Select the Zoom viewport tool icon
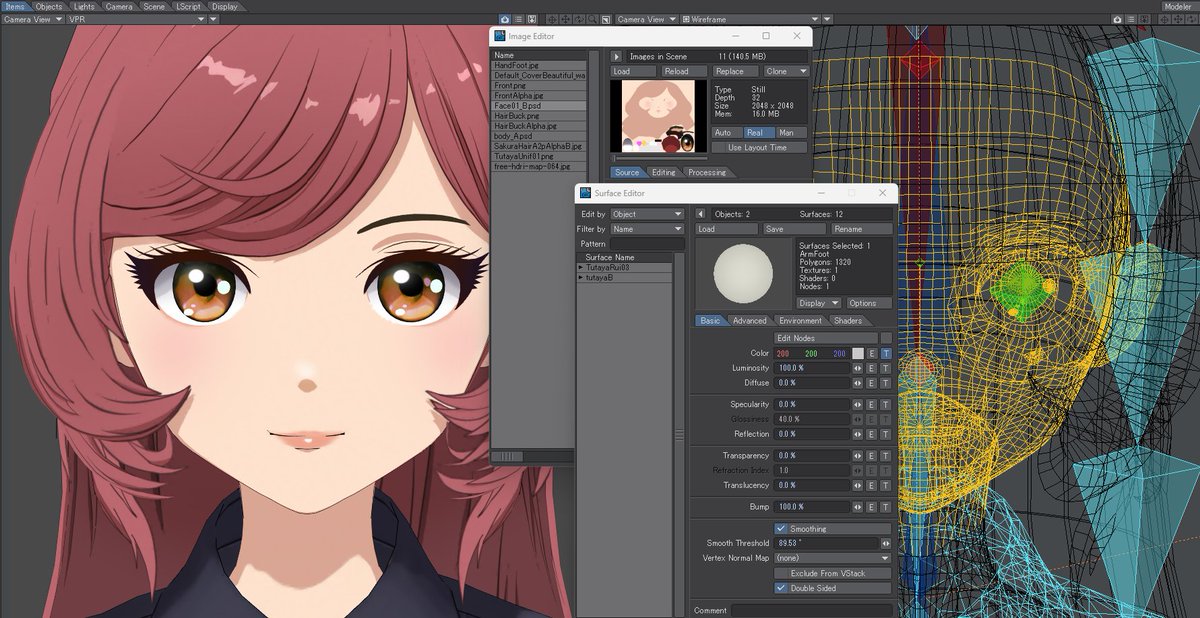The image size is (1200, 618). (592, 18)
